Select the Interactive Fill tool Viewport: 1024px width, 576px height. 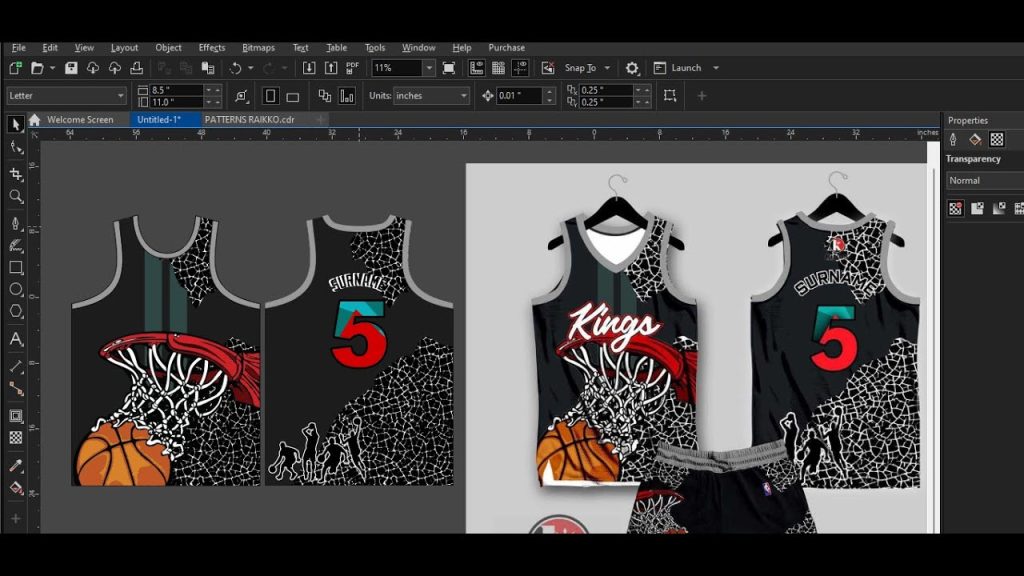[x=16, y=488]
